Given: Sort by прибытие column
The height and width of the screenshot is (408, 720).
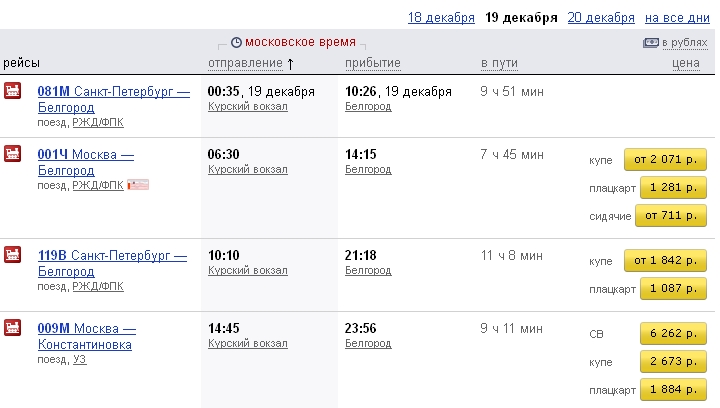Looking at the screenshot, I should [373, 63].
